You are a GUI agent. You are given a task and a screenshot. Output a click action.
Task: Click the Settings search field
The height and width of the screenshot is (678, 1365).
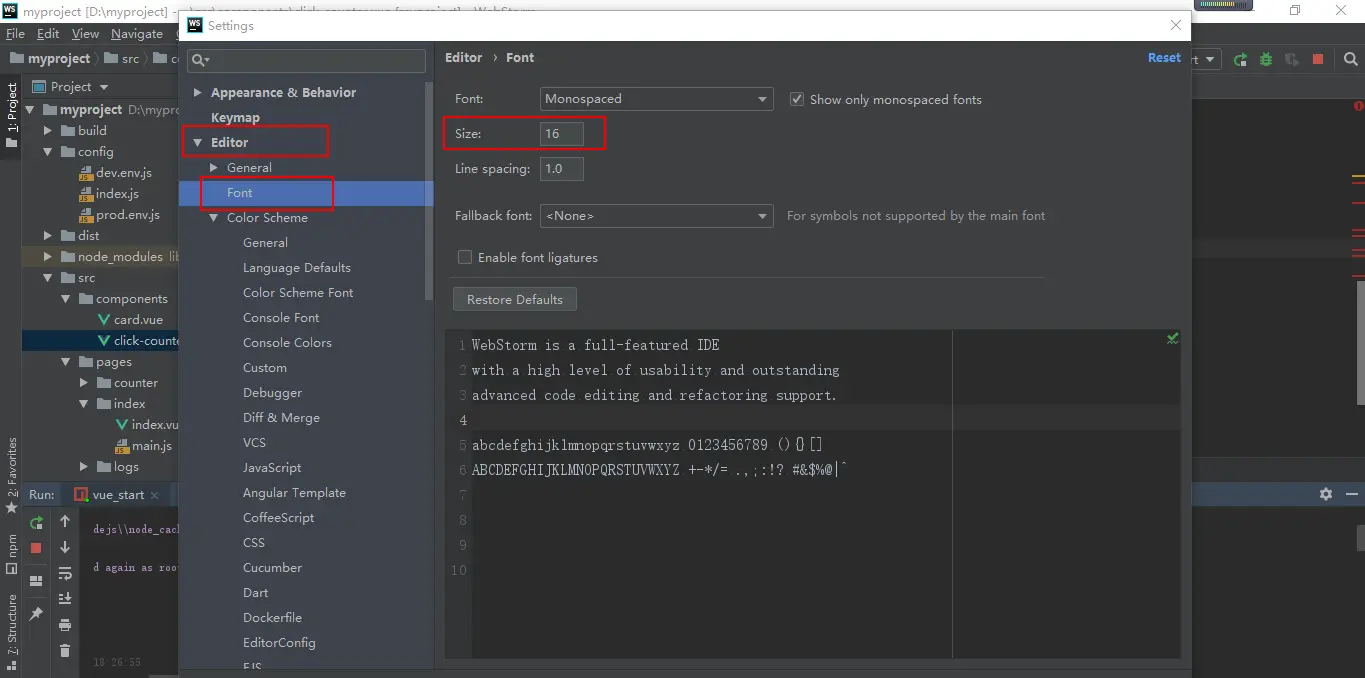click(306, 60)
